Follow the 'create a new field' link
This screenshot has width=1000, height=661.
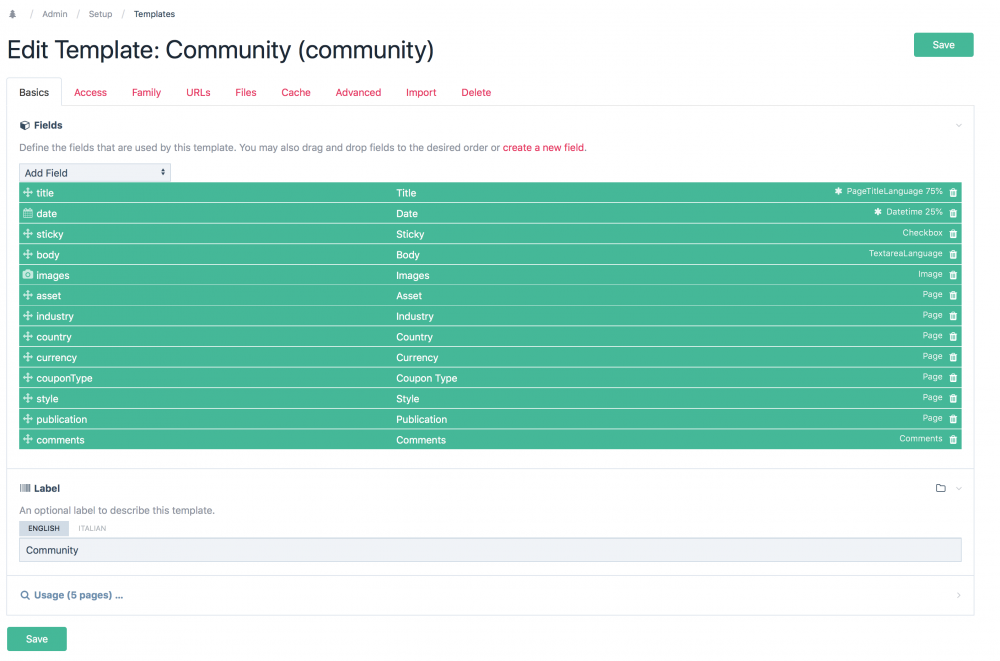click(543, 148)
